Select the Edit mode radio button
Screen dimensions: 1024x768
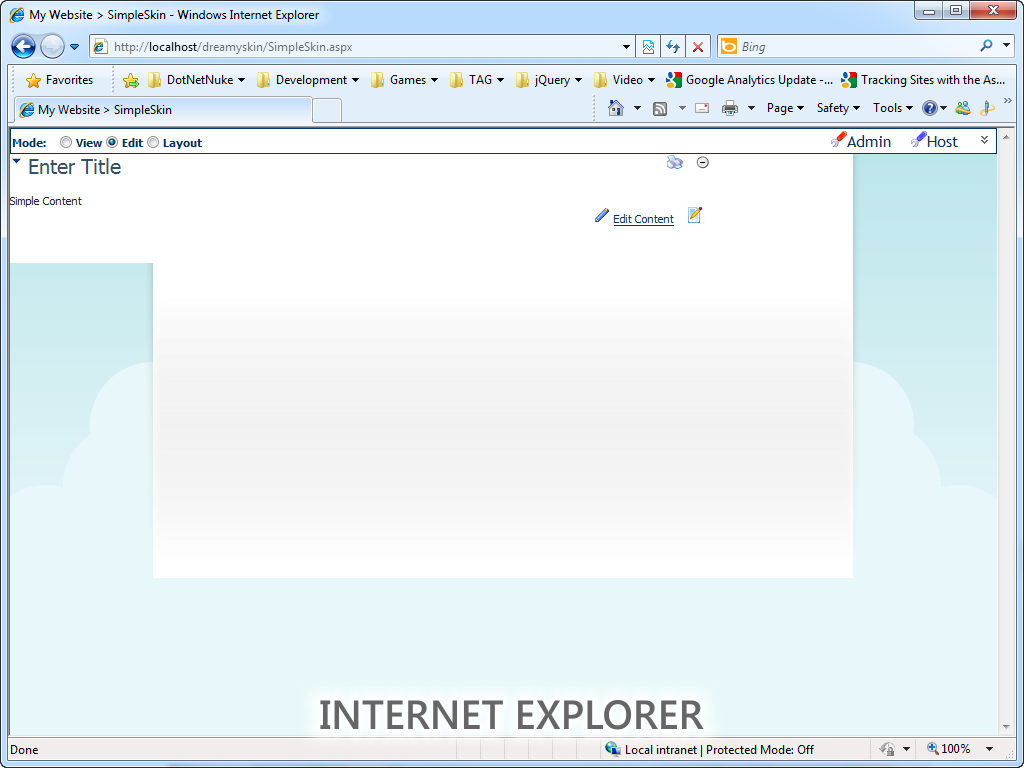click(112, 142)
